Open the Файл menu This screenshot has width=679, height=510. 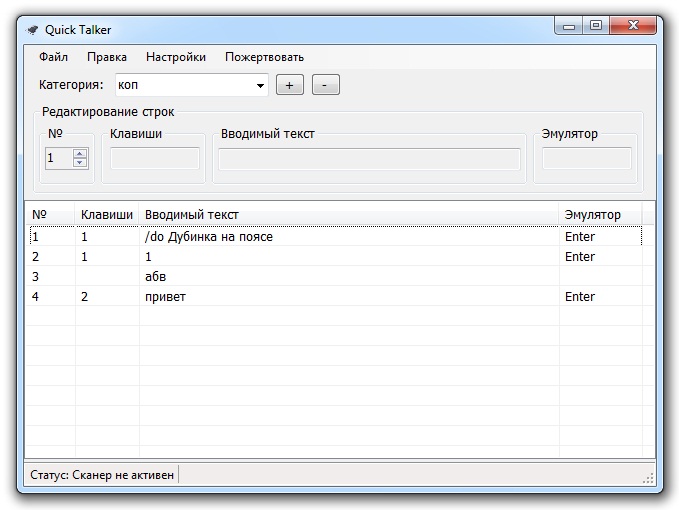[53, 57]
